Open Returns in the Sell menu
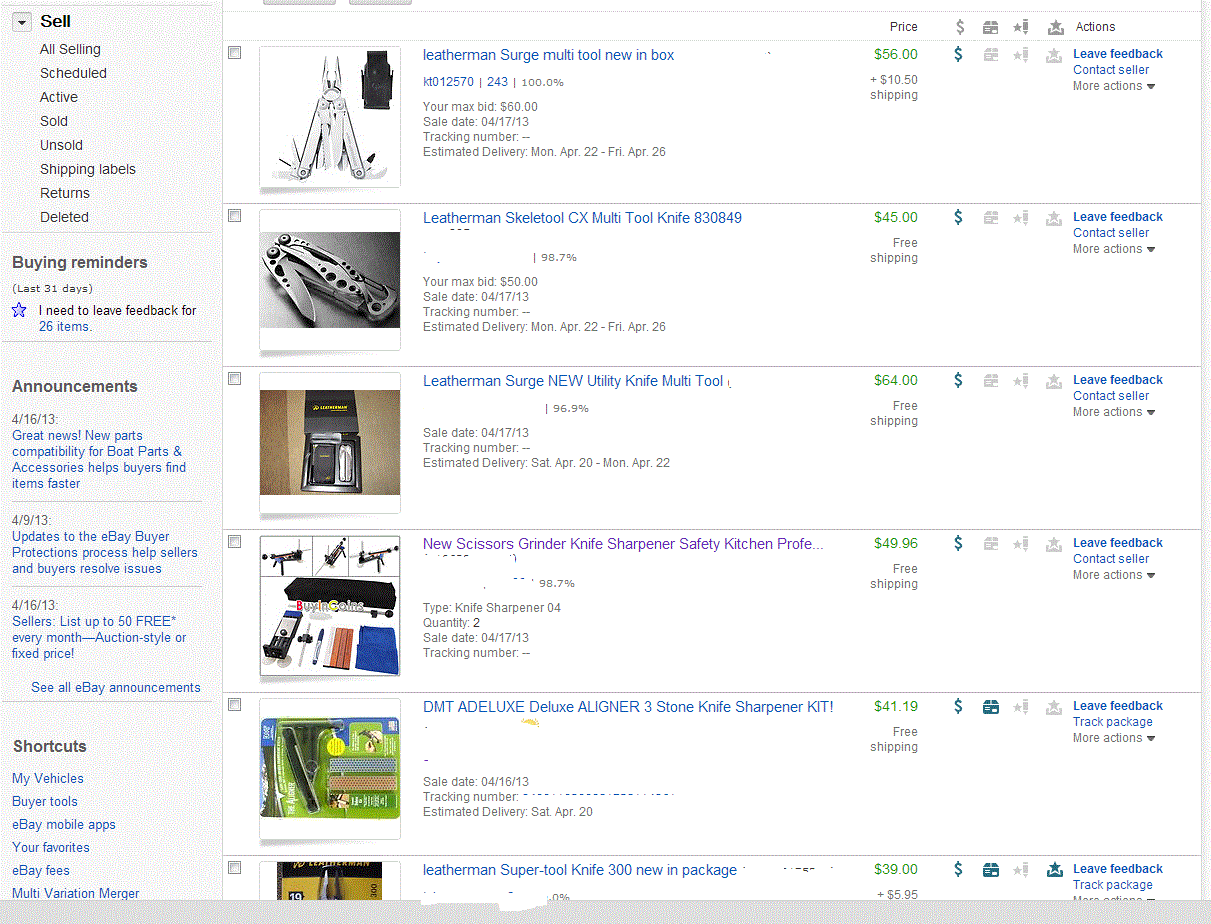The height and width of the screenshot is (924, 1211). coord(65,193)
